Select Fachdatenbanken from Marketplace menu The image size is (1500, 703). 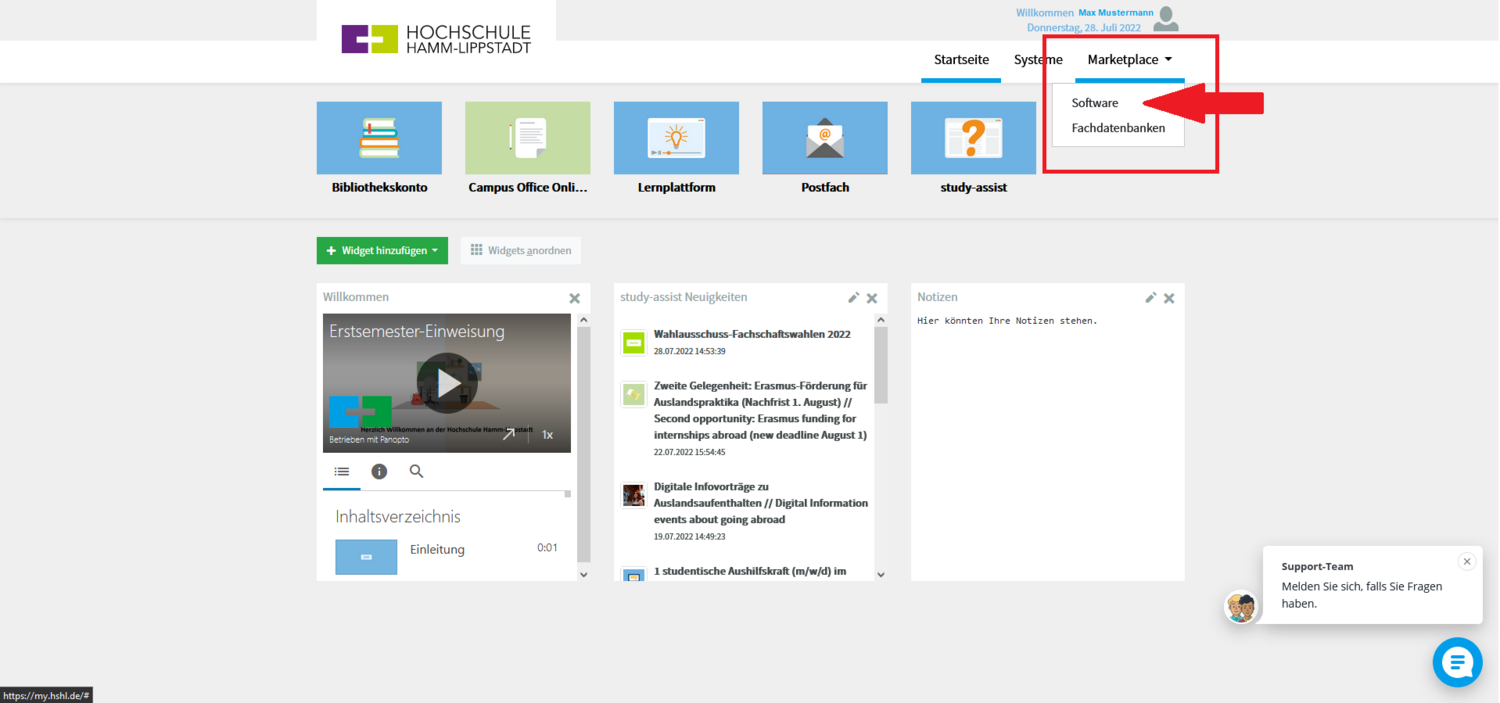click(x=1118, y=128)
